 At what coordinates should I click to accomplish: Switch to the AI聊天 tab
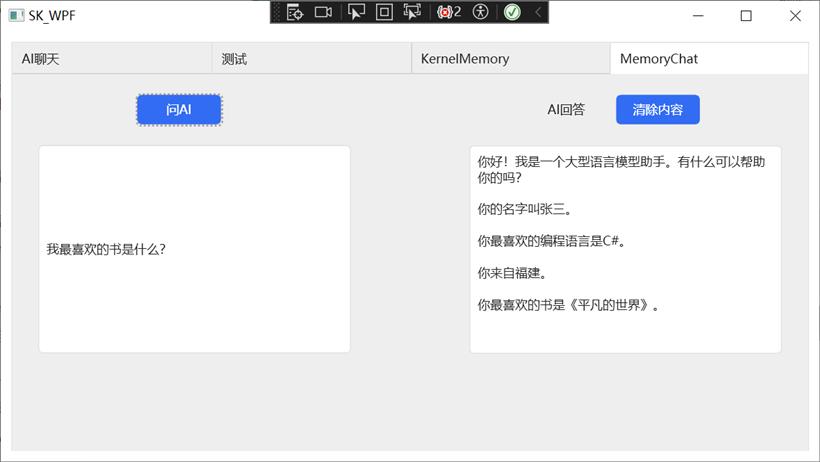tap(111, 59)
